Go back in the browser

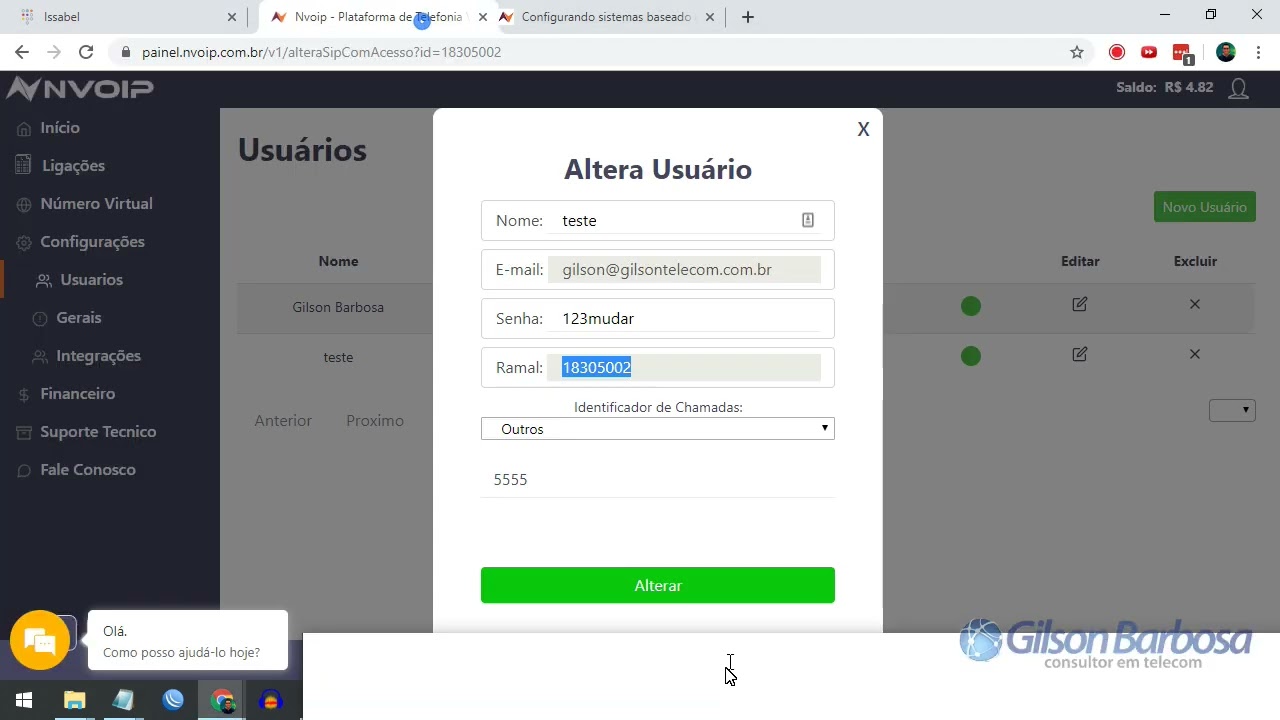[22, 52]
